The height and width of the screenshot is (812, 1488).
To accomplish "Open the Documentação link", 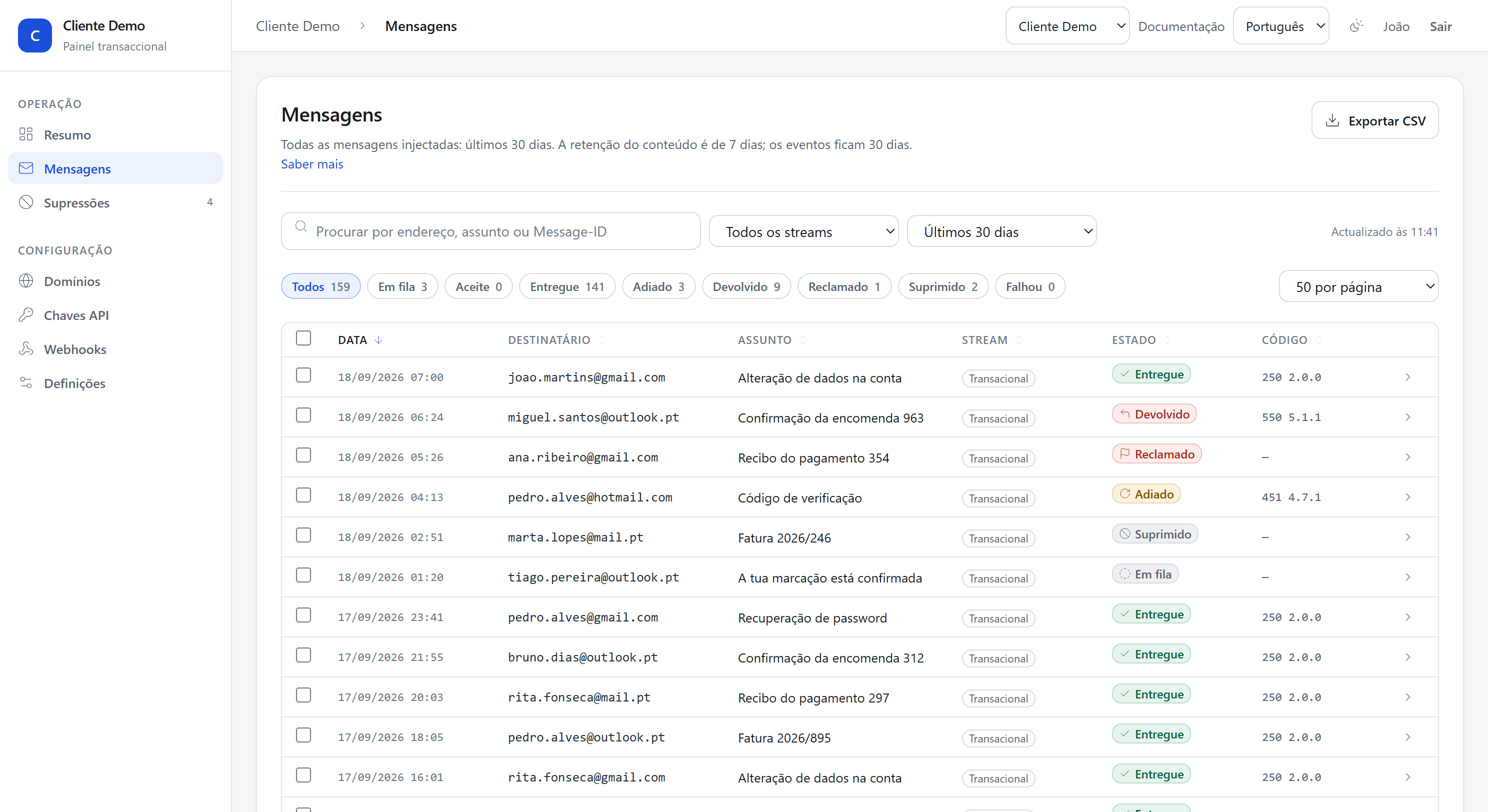I will click(1180, 26).
